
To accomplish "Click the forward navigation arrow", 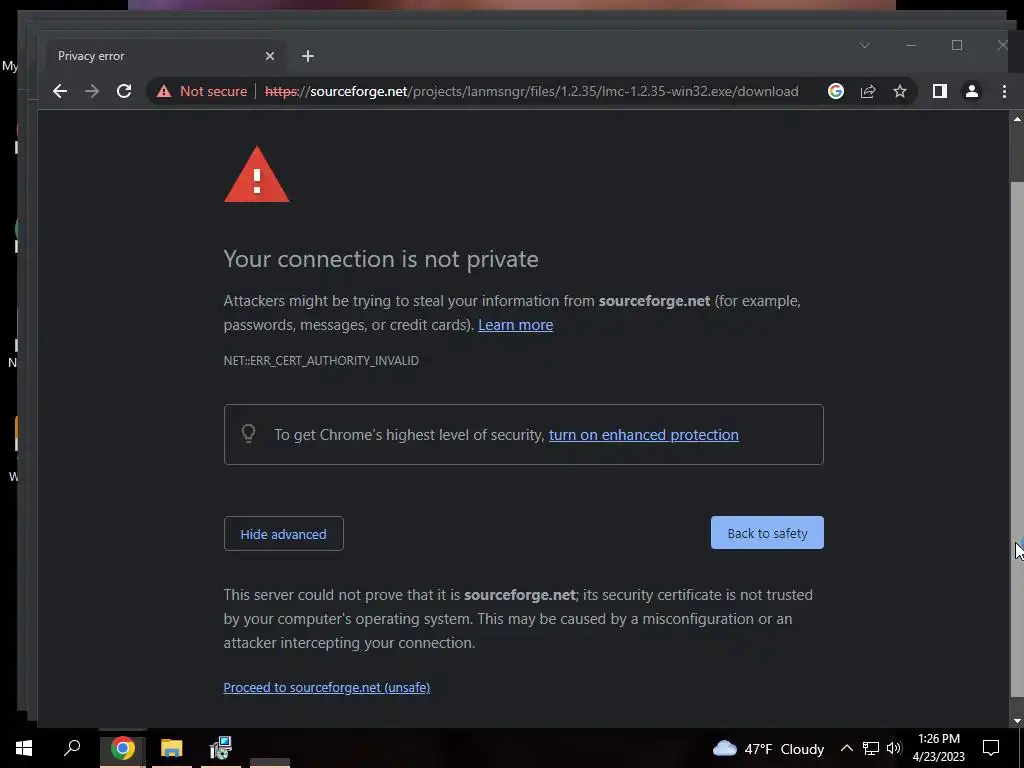I will coord(92,91).
